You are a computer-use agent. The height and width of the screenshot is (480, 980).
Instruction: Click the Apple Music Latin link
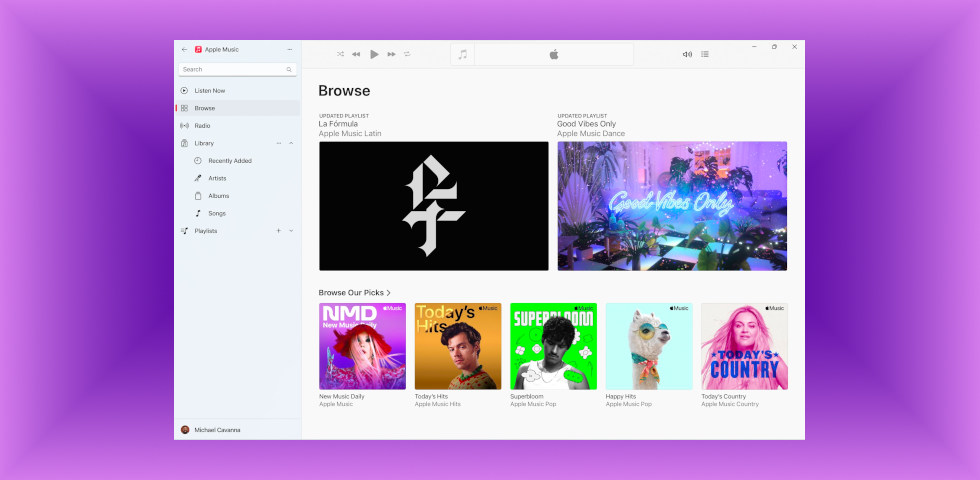point(350,134)
